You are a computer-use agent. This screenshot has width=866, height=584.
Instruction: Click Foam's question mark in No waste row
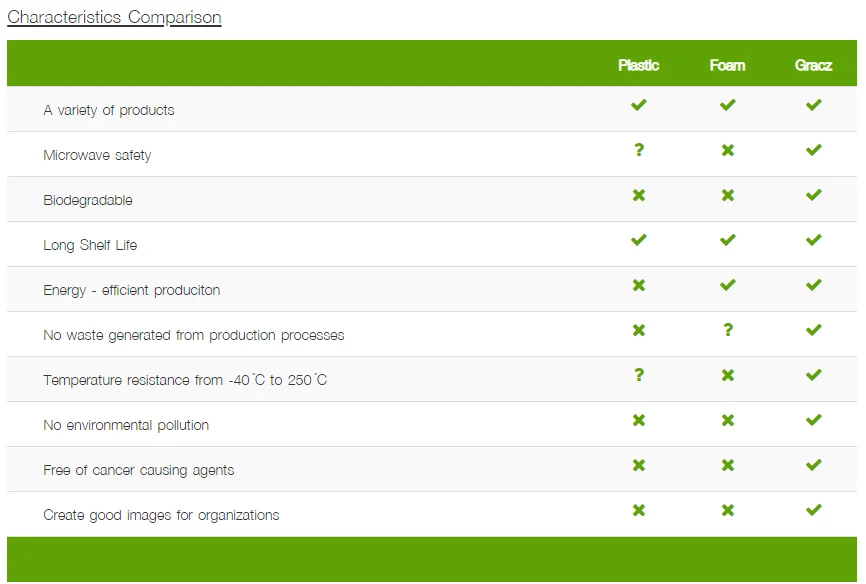tap(727, 330)
